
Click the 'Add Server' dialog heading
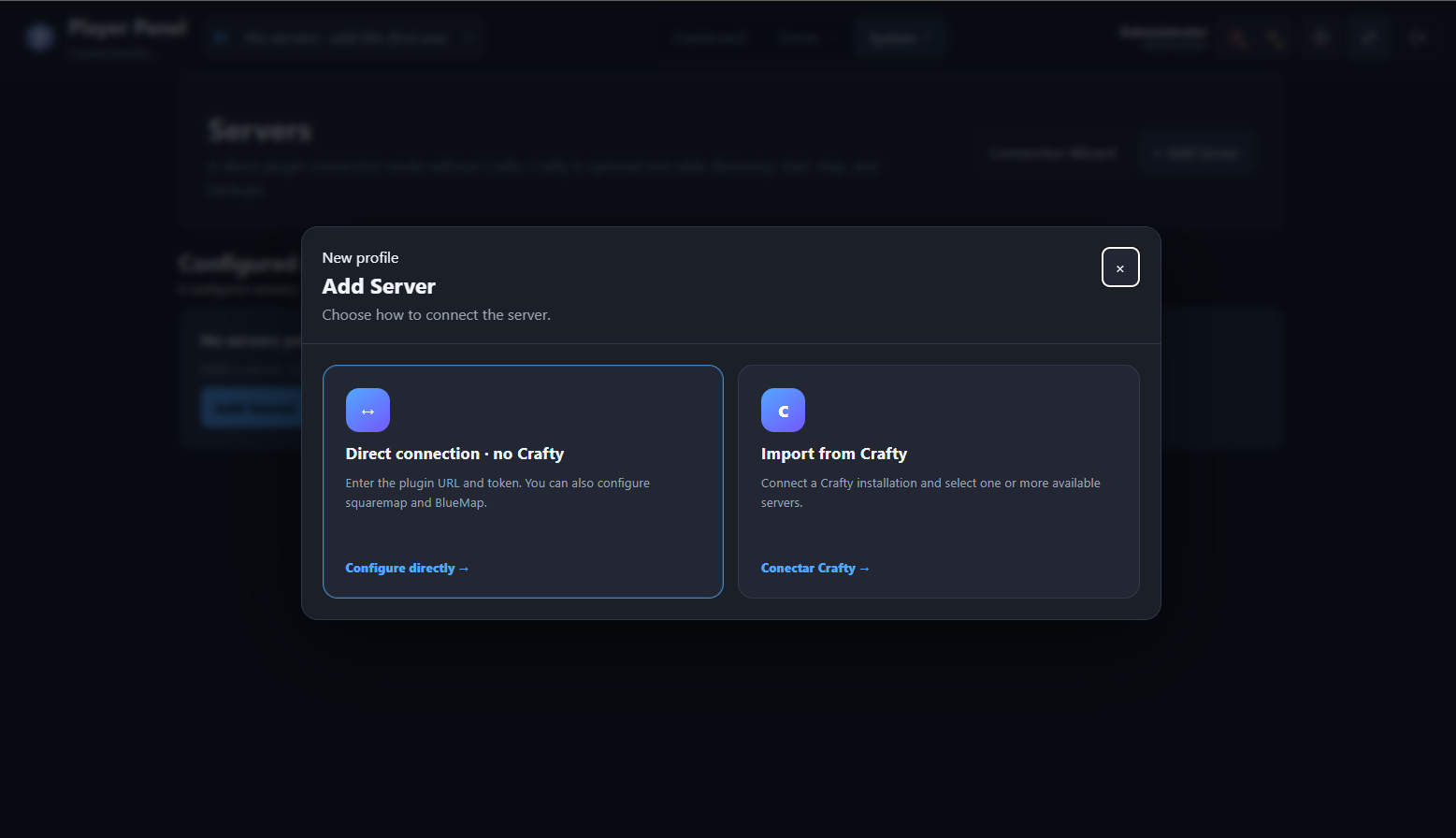tap(379, 286)
